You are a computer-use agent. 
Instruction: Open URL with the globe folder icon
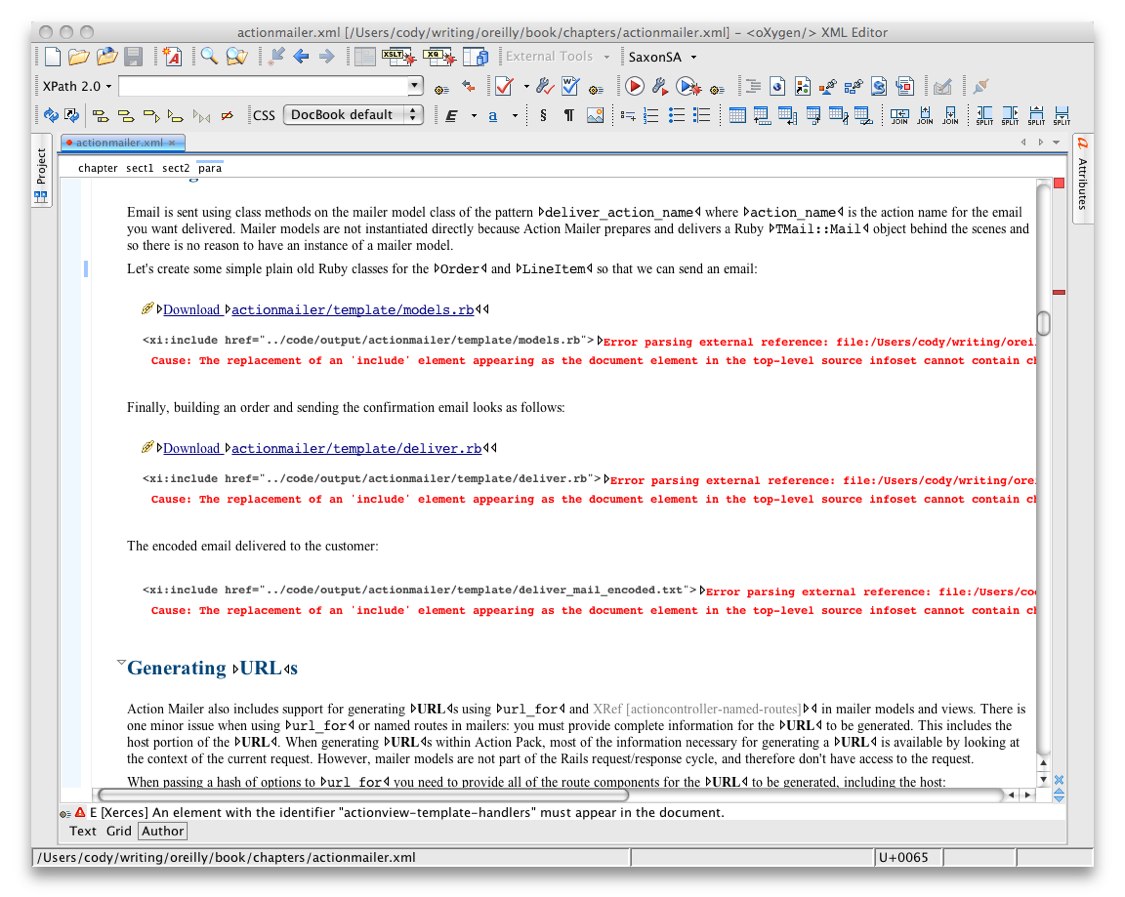pos(106,57)
